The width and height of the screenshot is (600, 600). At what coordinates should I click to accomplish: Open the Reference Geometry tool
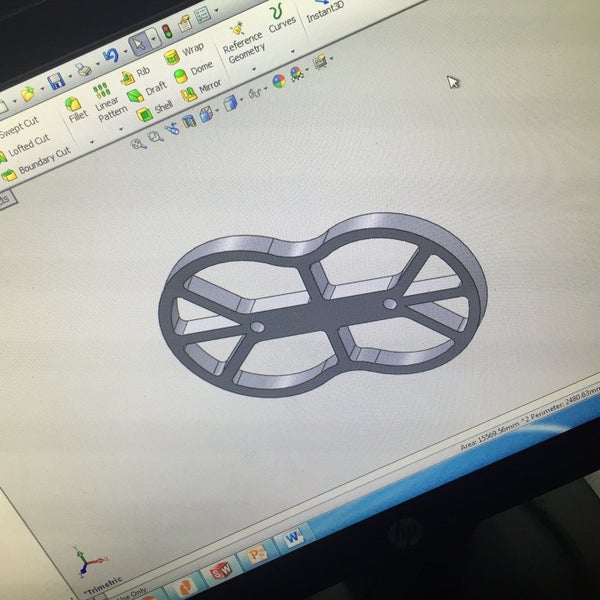[x=244, y=44]
